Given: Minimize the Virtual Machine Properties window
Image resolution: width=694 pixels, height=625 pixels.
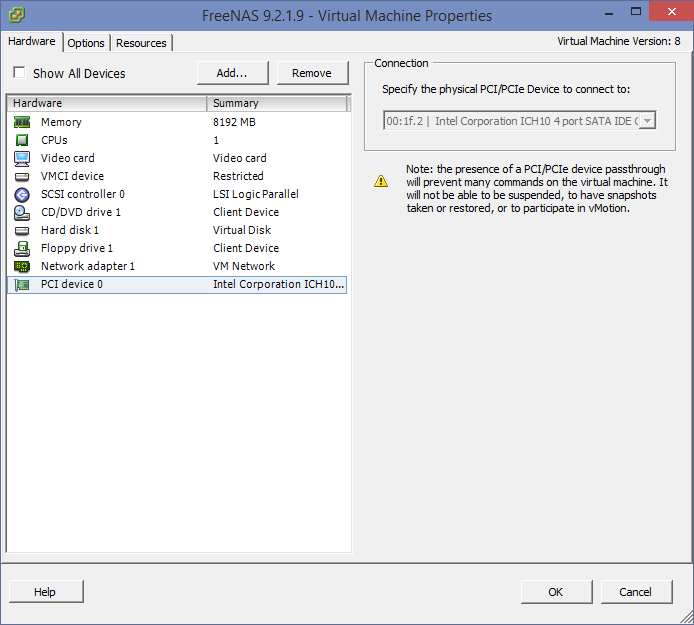Looking at the screenshot, I should coord(609,12).
